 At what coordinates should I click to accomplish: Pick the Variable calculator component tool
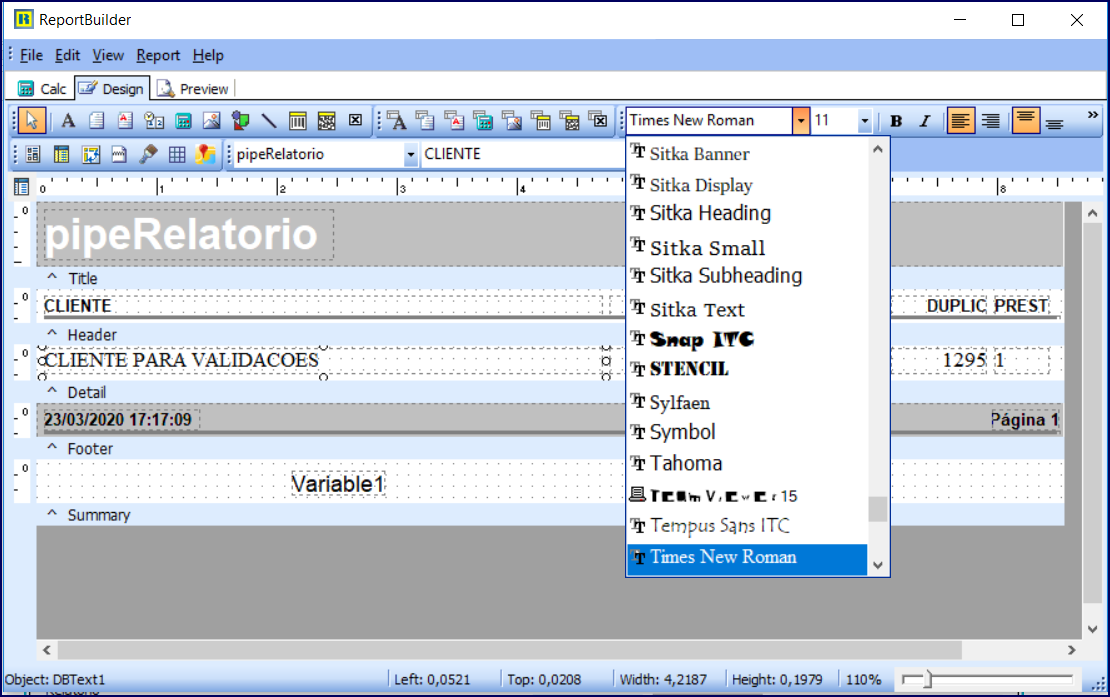point(183,120)
